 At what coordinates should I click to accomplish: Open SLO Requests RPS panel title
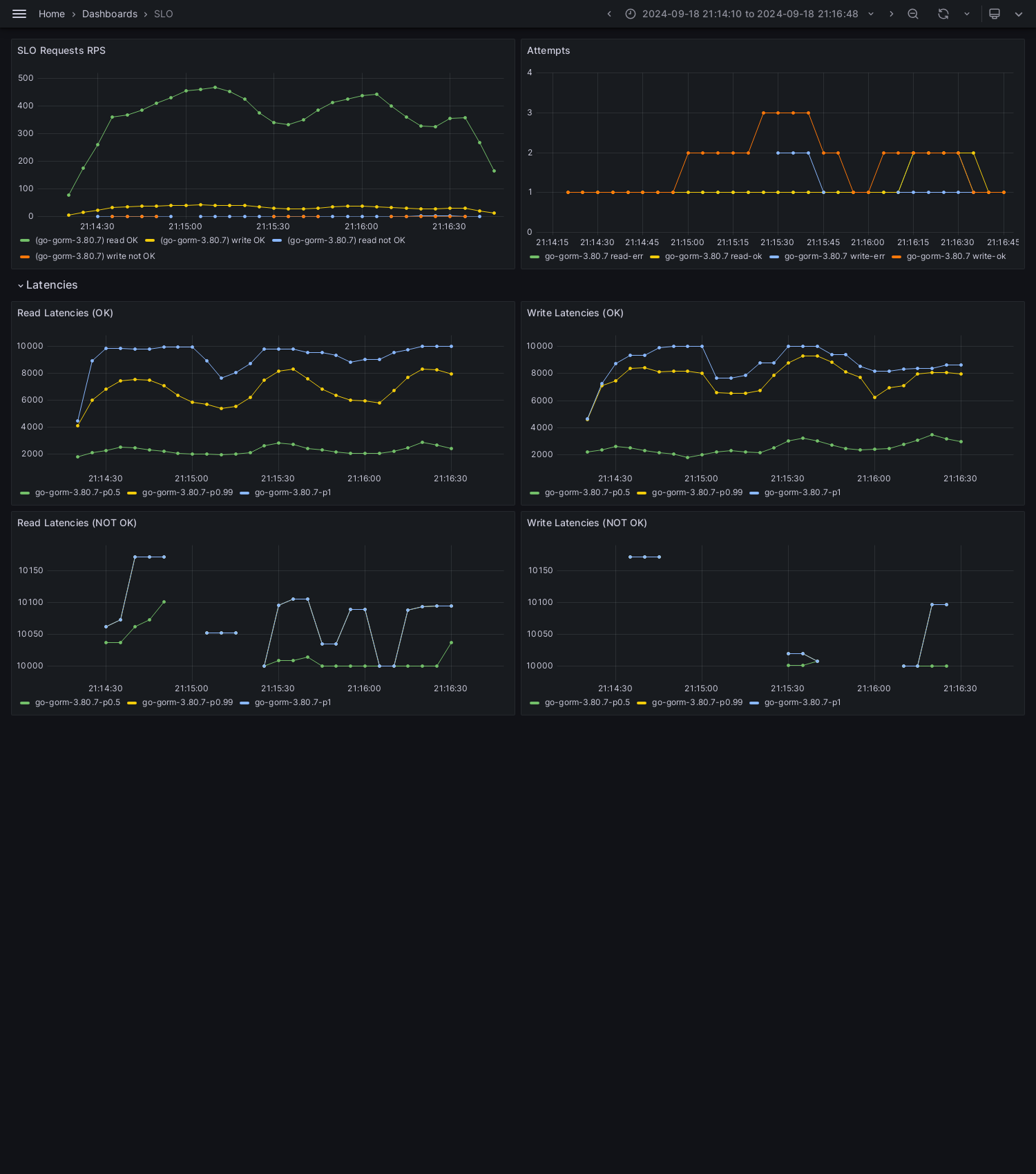coord(61,50)
